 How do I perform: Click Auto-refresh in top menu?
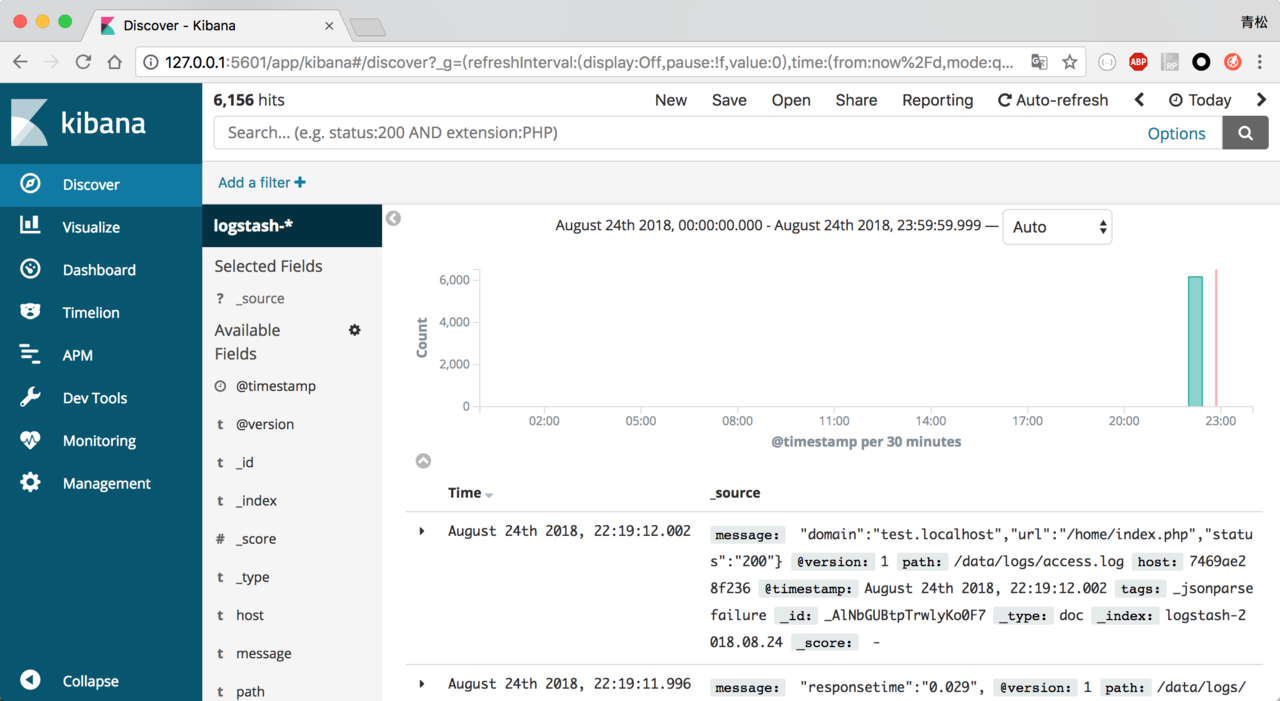(1053, 100)
